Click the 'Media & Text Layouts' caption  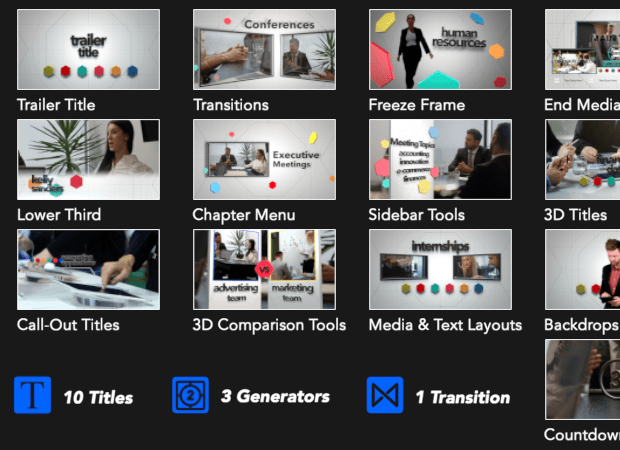click(445, 325)
